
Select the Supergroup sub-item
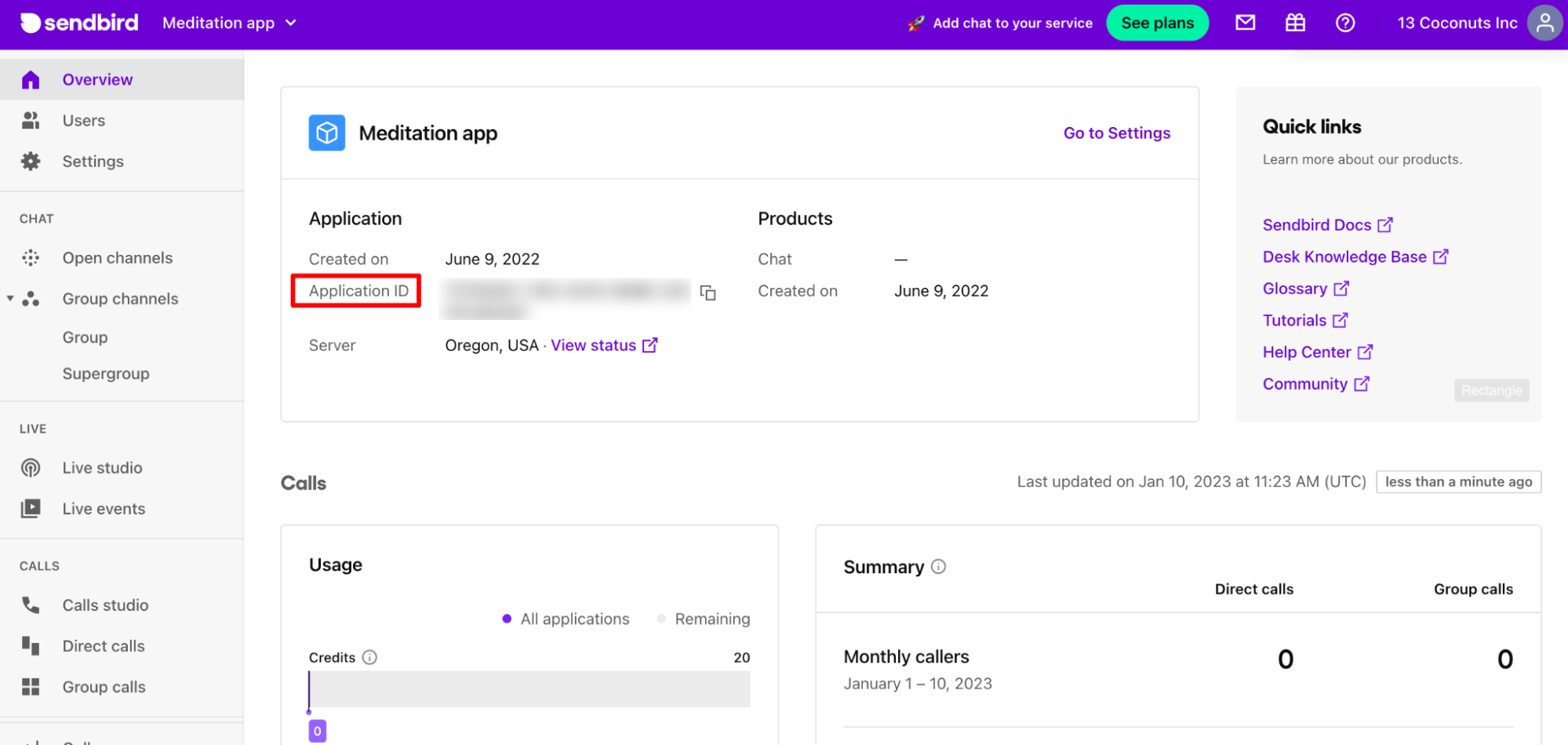click(106, 373)
